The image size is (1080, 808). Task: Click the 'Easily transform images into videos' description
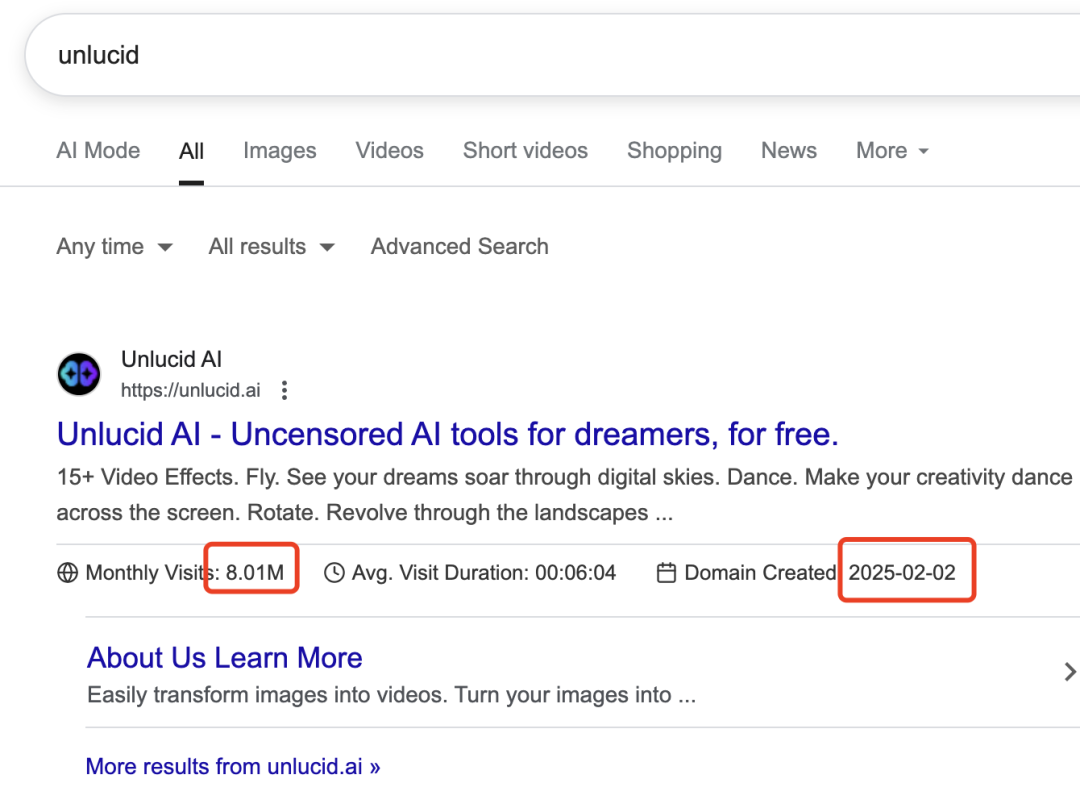coord(391,694)
